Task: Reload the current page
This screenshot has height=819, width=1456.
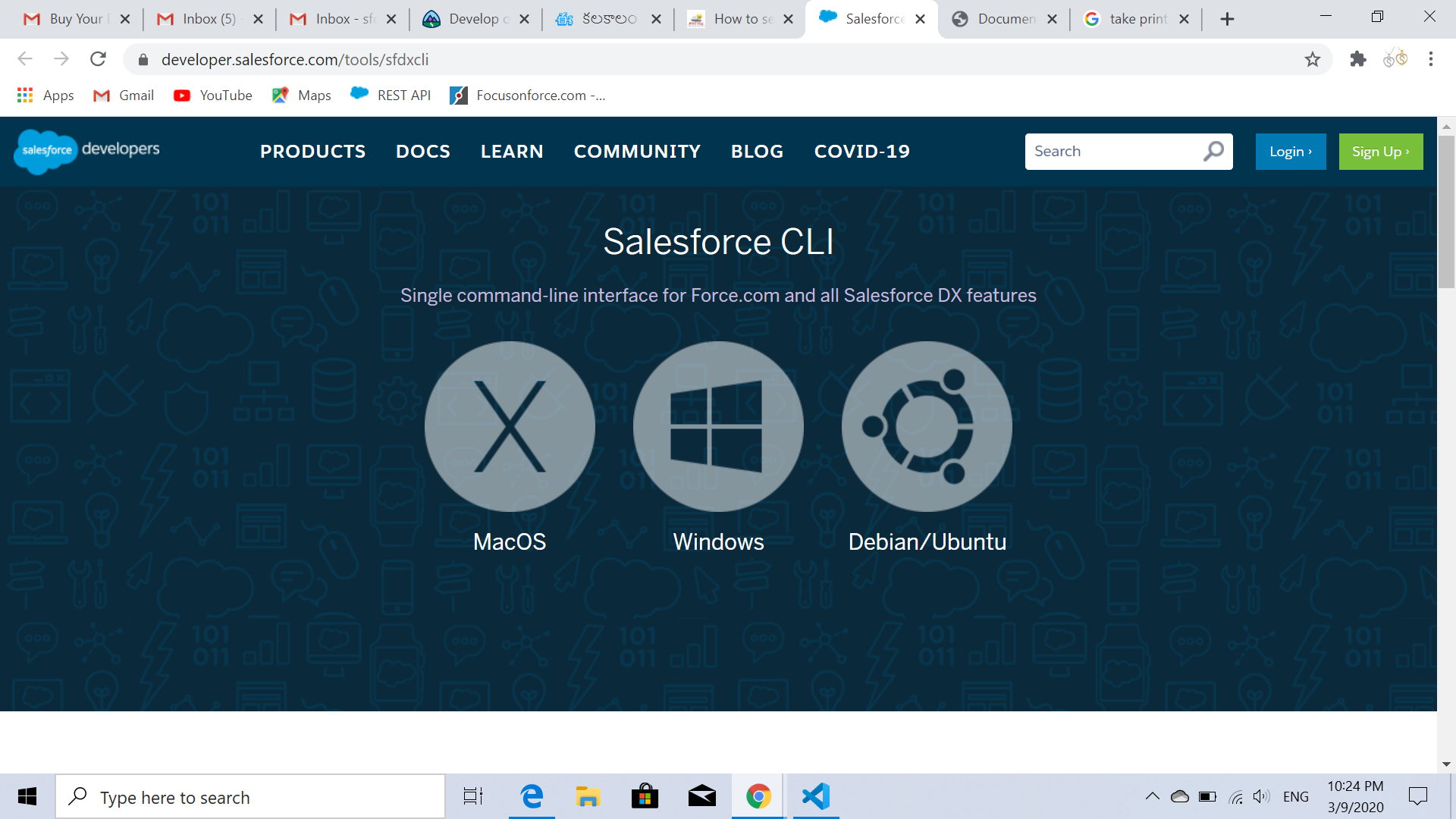Action: (x=98, y=59)
